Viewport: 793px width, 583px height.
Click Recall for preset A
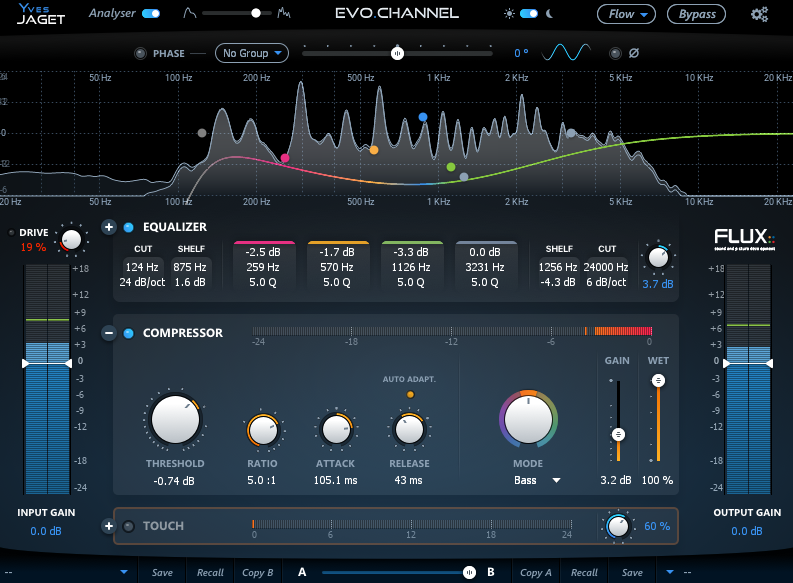coord(210,572)
